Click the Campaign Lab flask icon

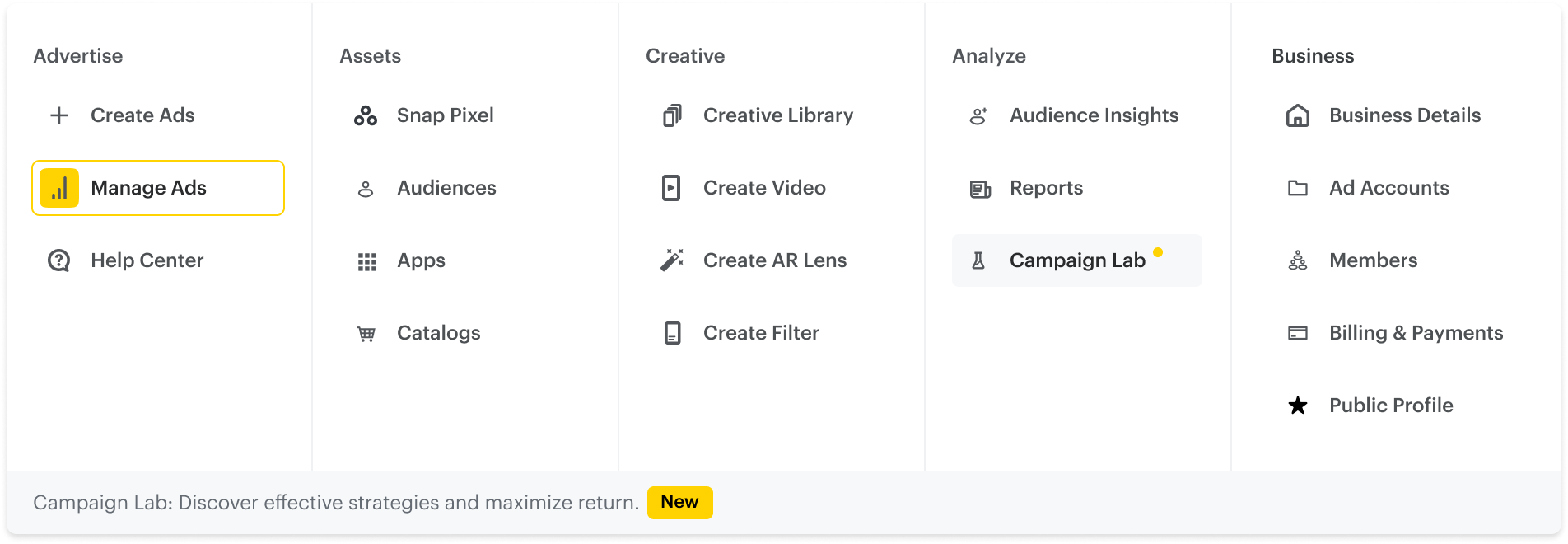pos(978,260)
